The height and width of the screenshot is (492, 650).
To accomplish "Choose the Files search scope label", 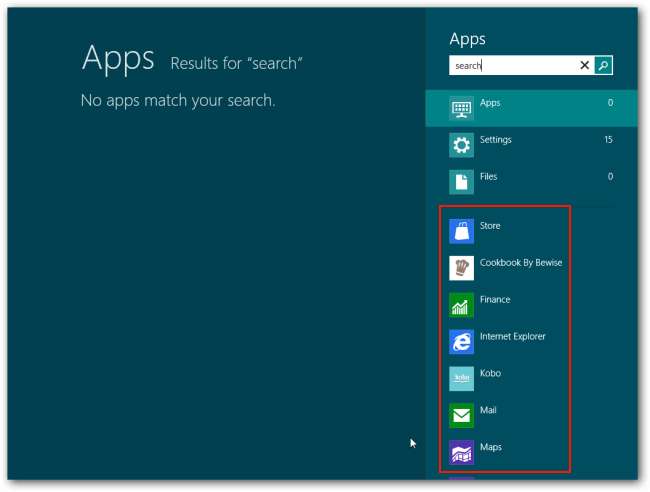I will 488,177.
